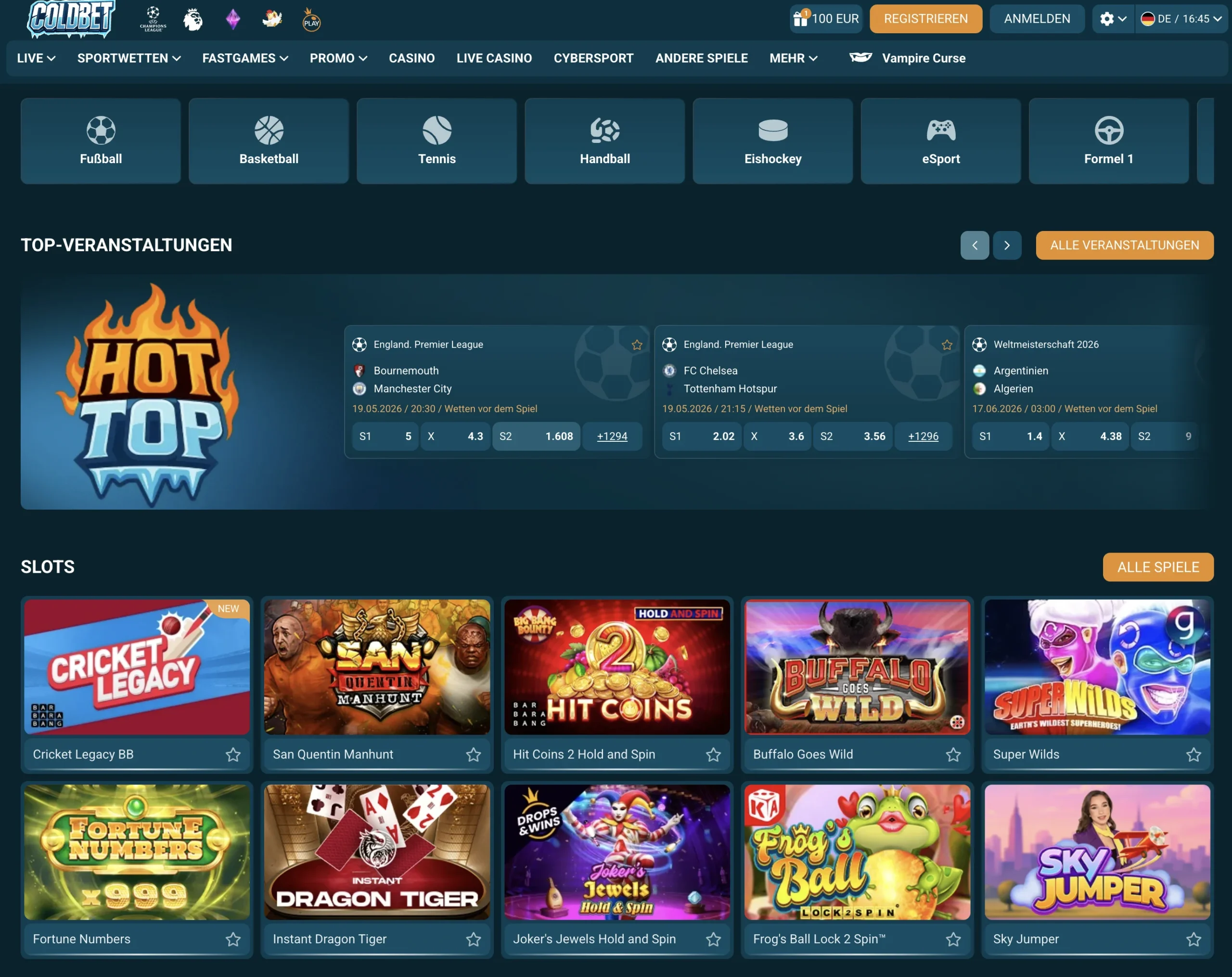Open the DE language and time dropdown
1232x977 pixels.
tap(1181, 19)
